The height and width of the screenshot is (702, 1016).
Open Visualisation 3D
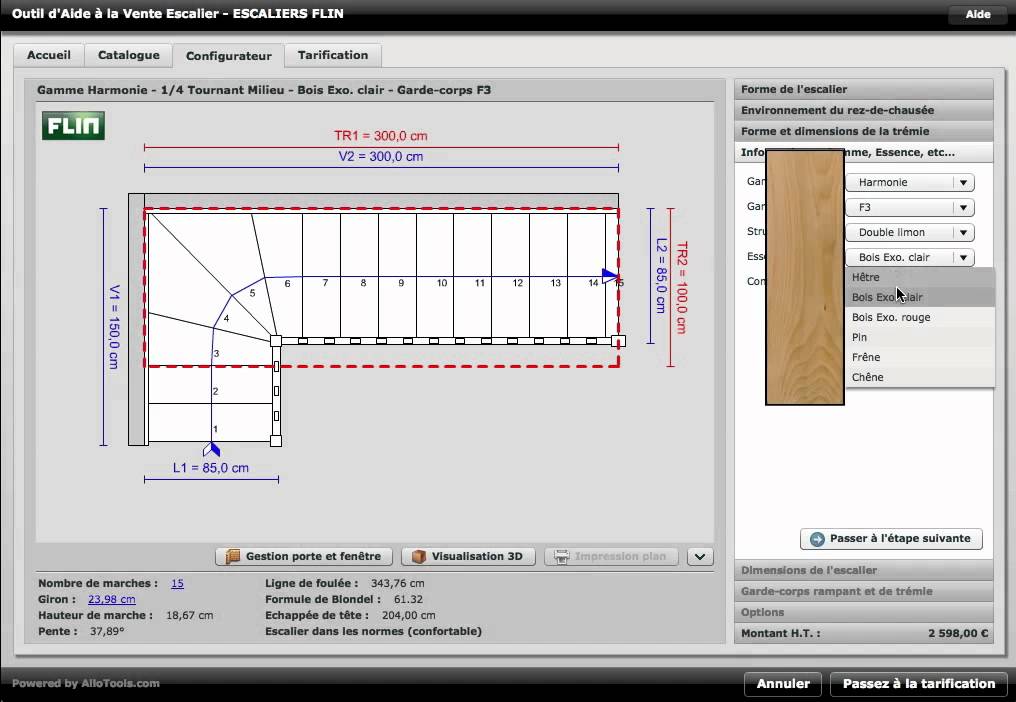[x=468, y=556]
